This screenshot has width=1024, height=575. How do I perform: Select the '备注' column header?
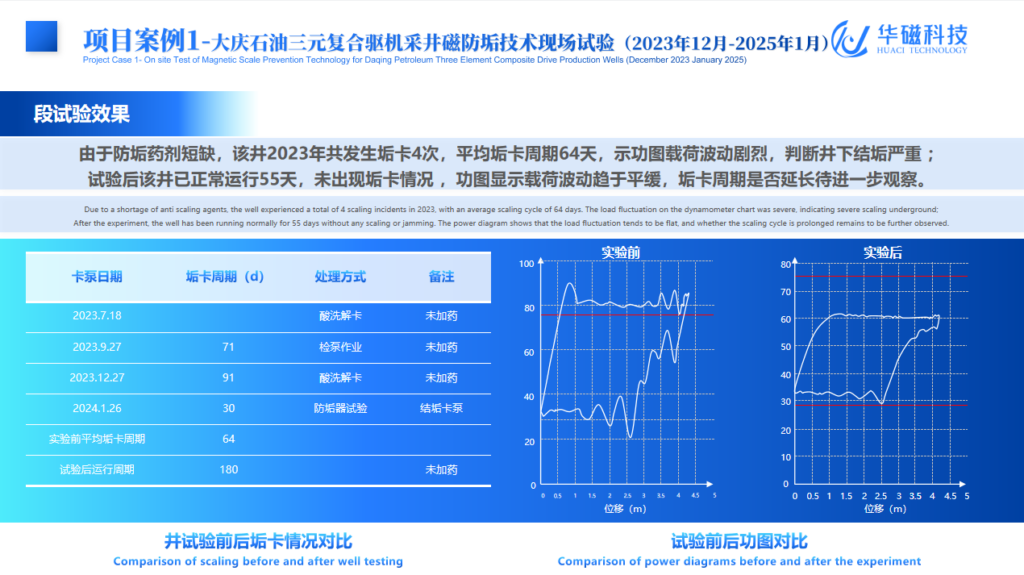(441, 277)
